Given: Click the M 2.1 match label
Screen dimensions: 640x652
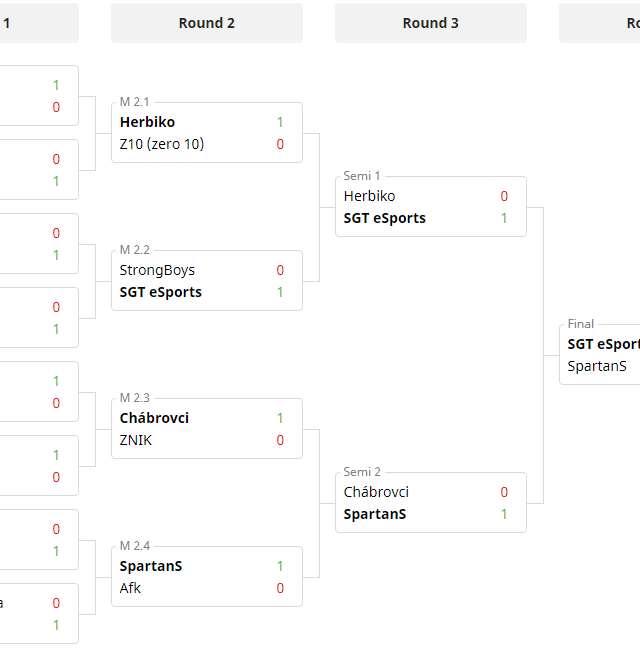Looking at the screenshot, I should pyautogui.click(x=134, y=102).
